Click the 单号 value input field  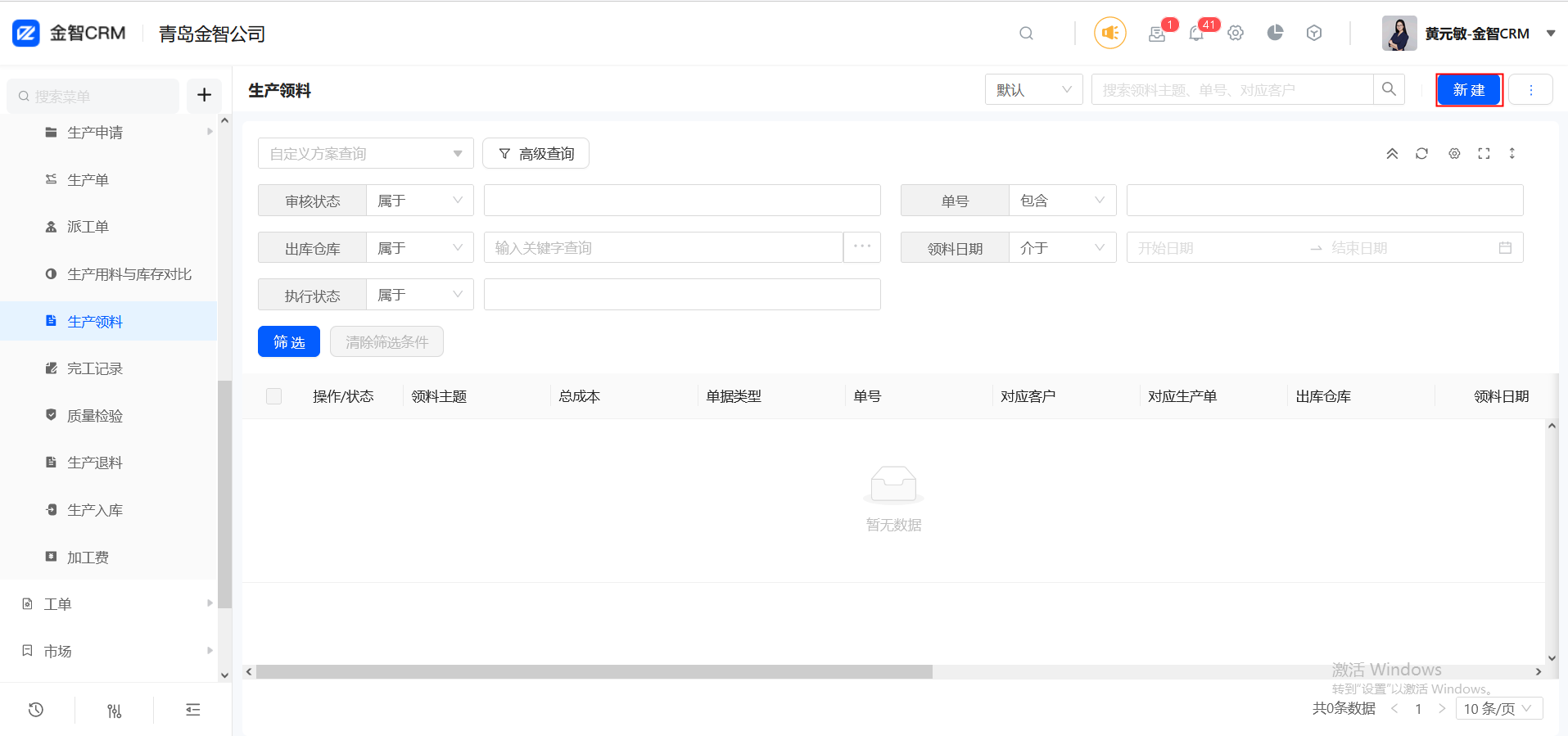click(1325, 201)
